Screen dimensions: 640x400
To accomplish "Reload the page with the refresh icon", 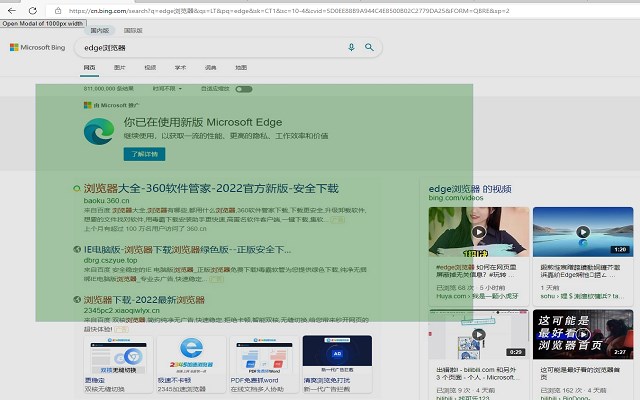I will click(33, 11).
